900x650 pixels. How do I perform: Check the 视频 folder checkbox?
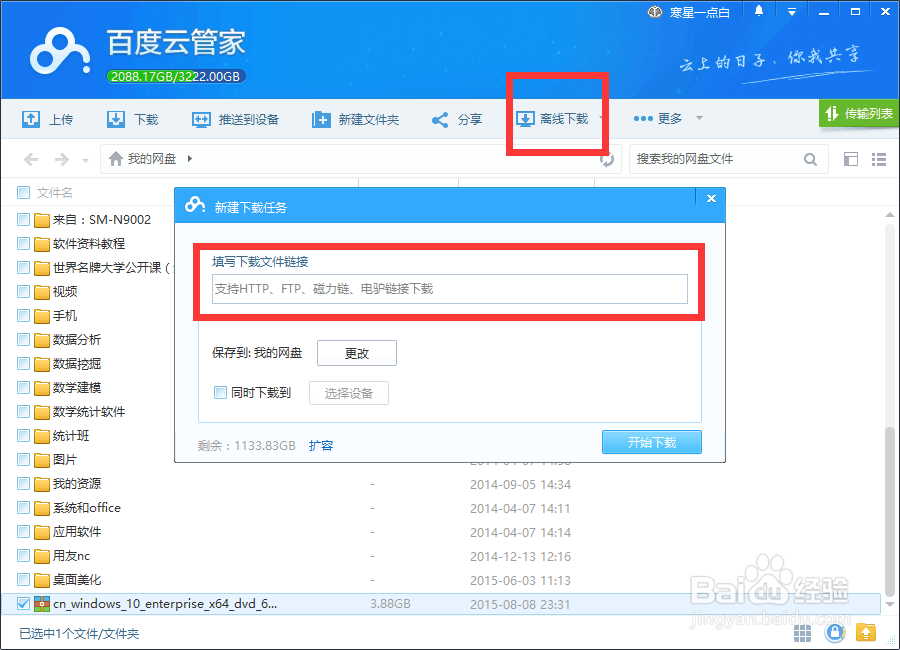point(22,291)
